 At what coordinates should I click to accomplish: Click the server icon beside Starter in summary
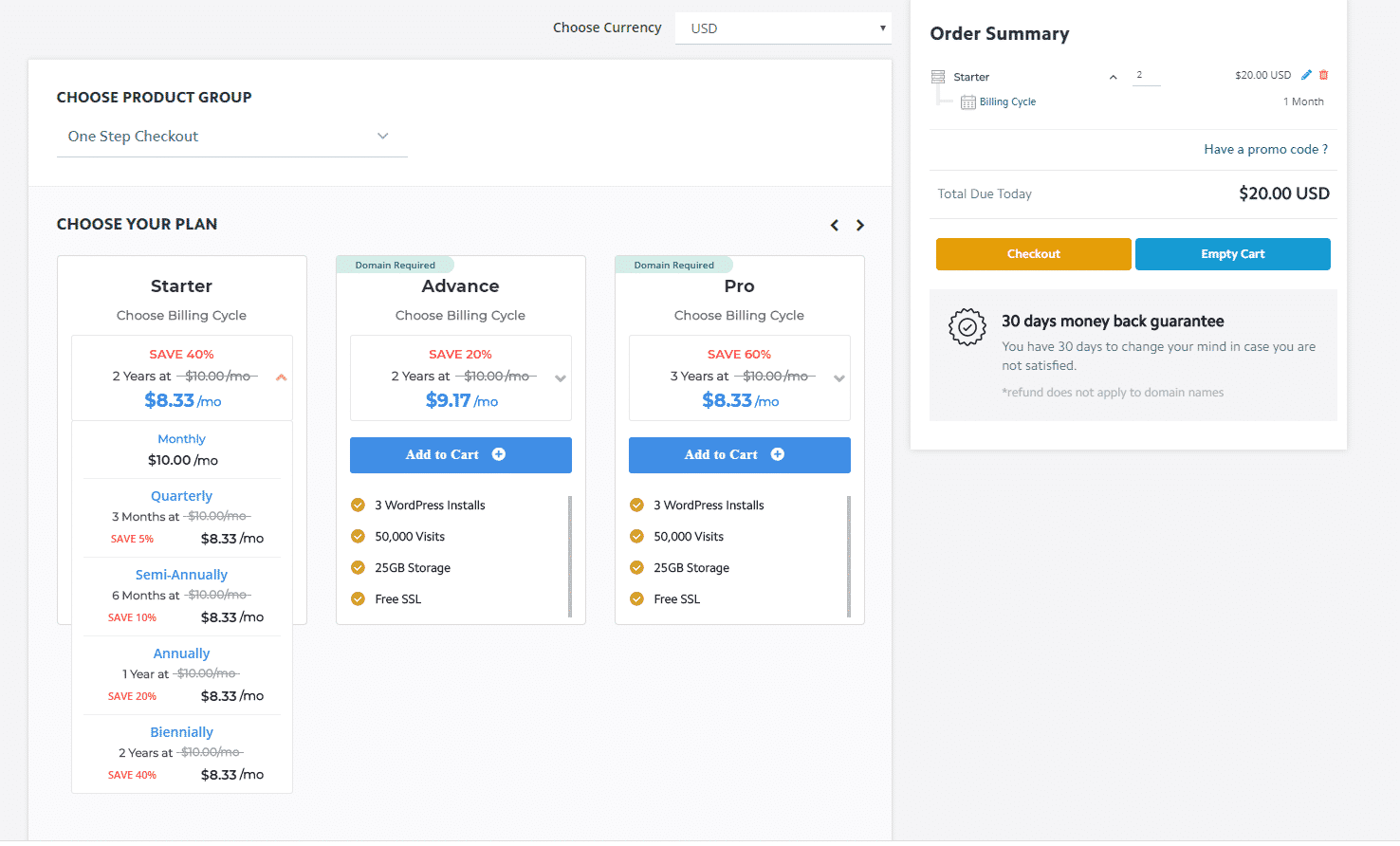(x=938, y=77)
